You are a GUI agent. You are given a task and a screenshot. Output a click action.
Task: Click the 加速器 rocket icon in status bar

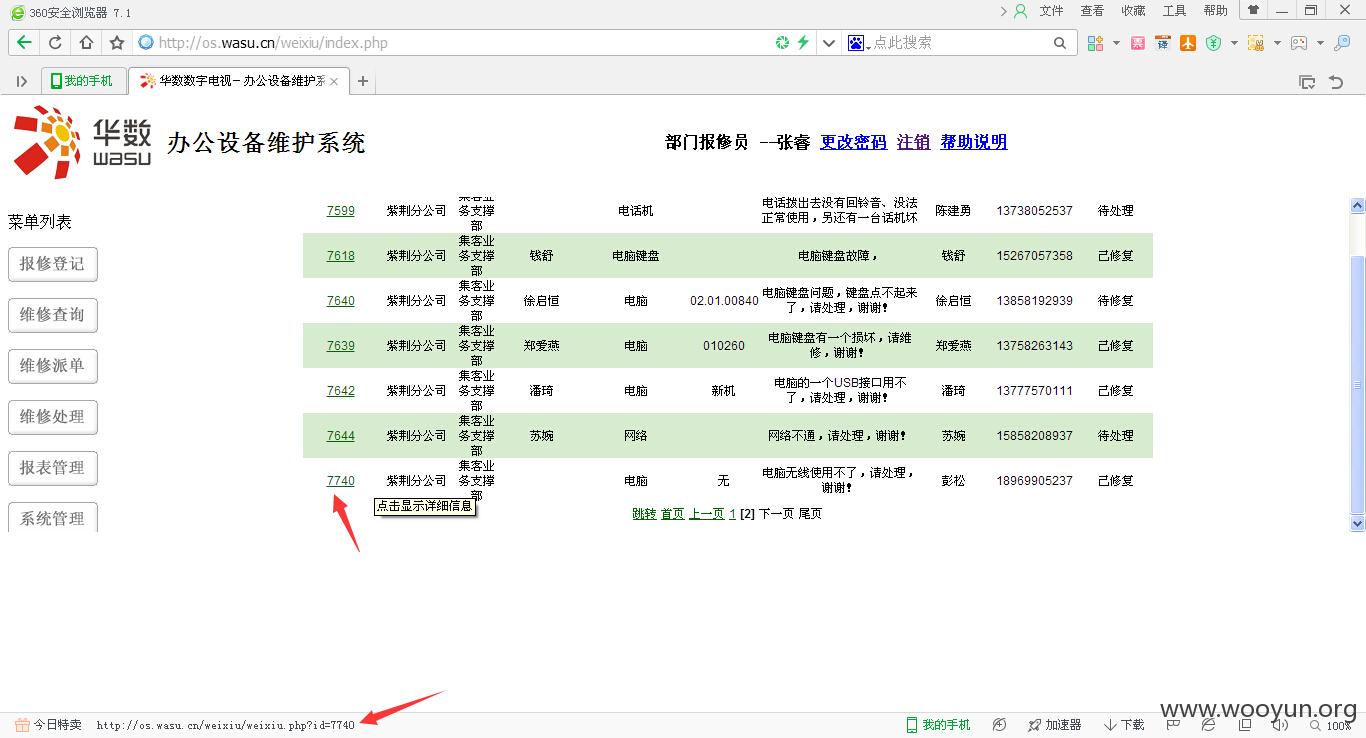1035,725
